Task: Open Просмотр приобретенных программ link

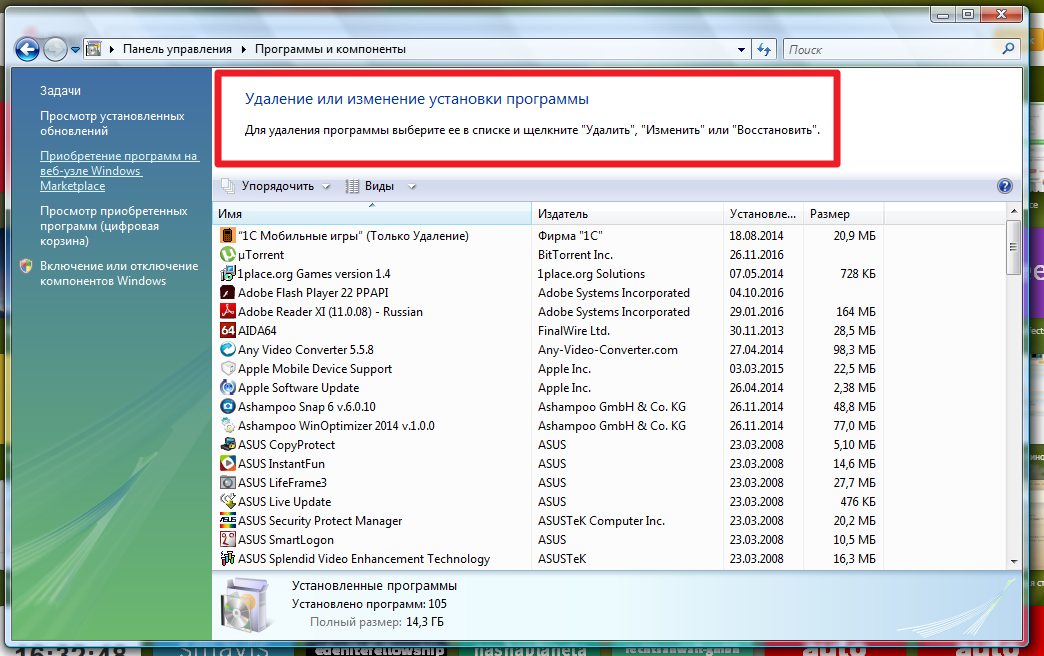Action: click(113, 226)
